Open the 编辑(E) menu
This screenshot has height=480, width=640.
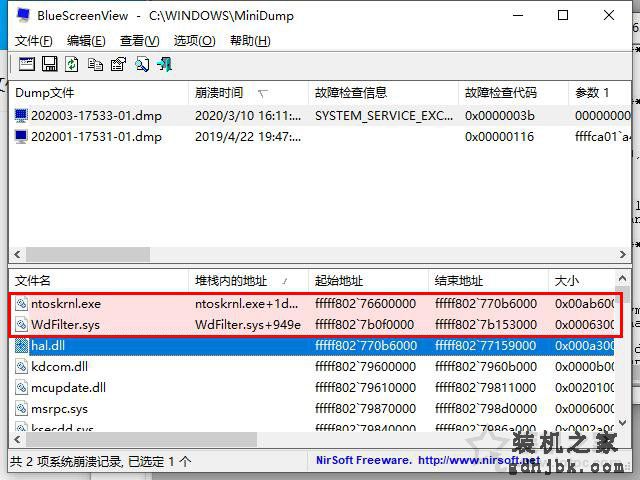point(86,41)
